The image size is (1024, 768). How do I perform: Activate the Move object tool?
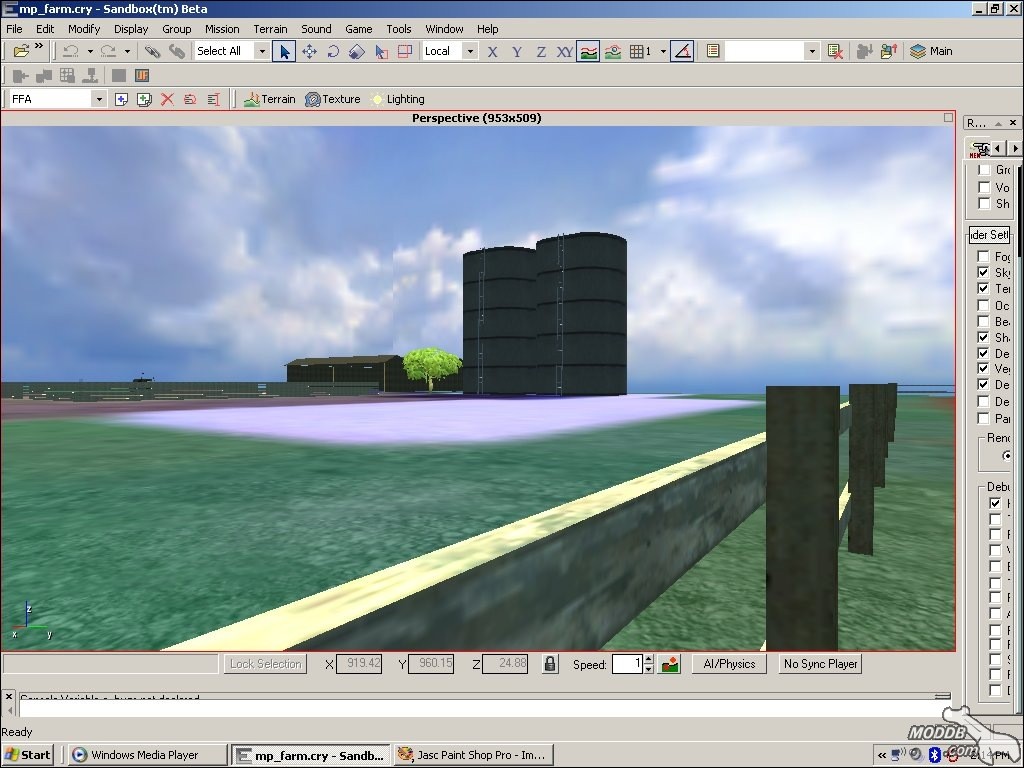click(309, 51)
